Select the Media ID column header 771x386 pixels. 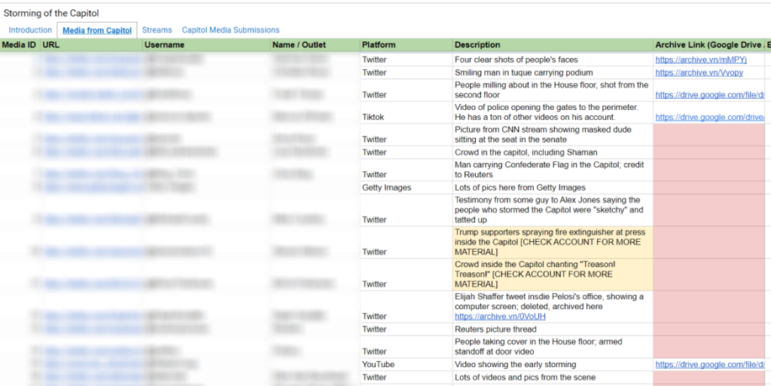click(x=20, y=45)
